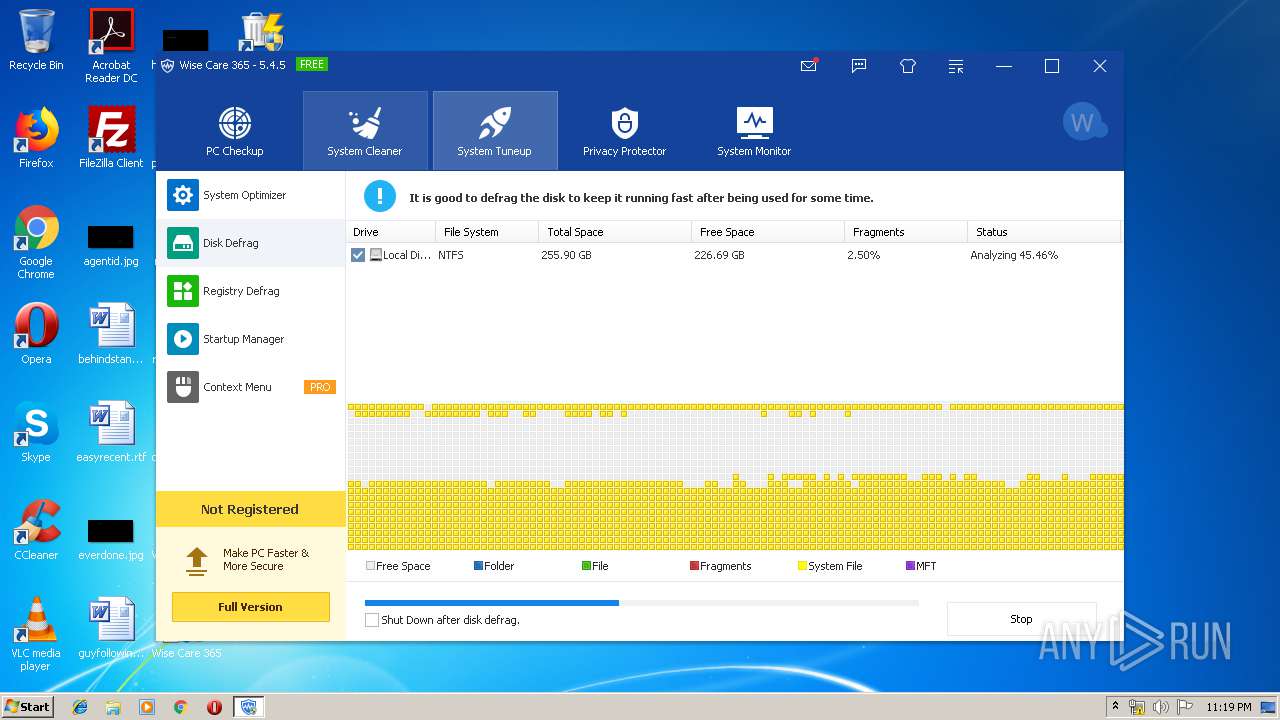Open Windows Media Player taskbar icon
Image resolution: width=1280 pixels, height=720 pixels.
tap(147, 707)
